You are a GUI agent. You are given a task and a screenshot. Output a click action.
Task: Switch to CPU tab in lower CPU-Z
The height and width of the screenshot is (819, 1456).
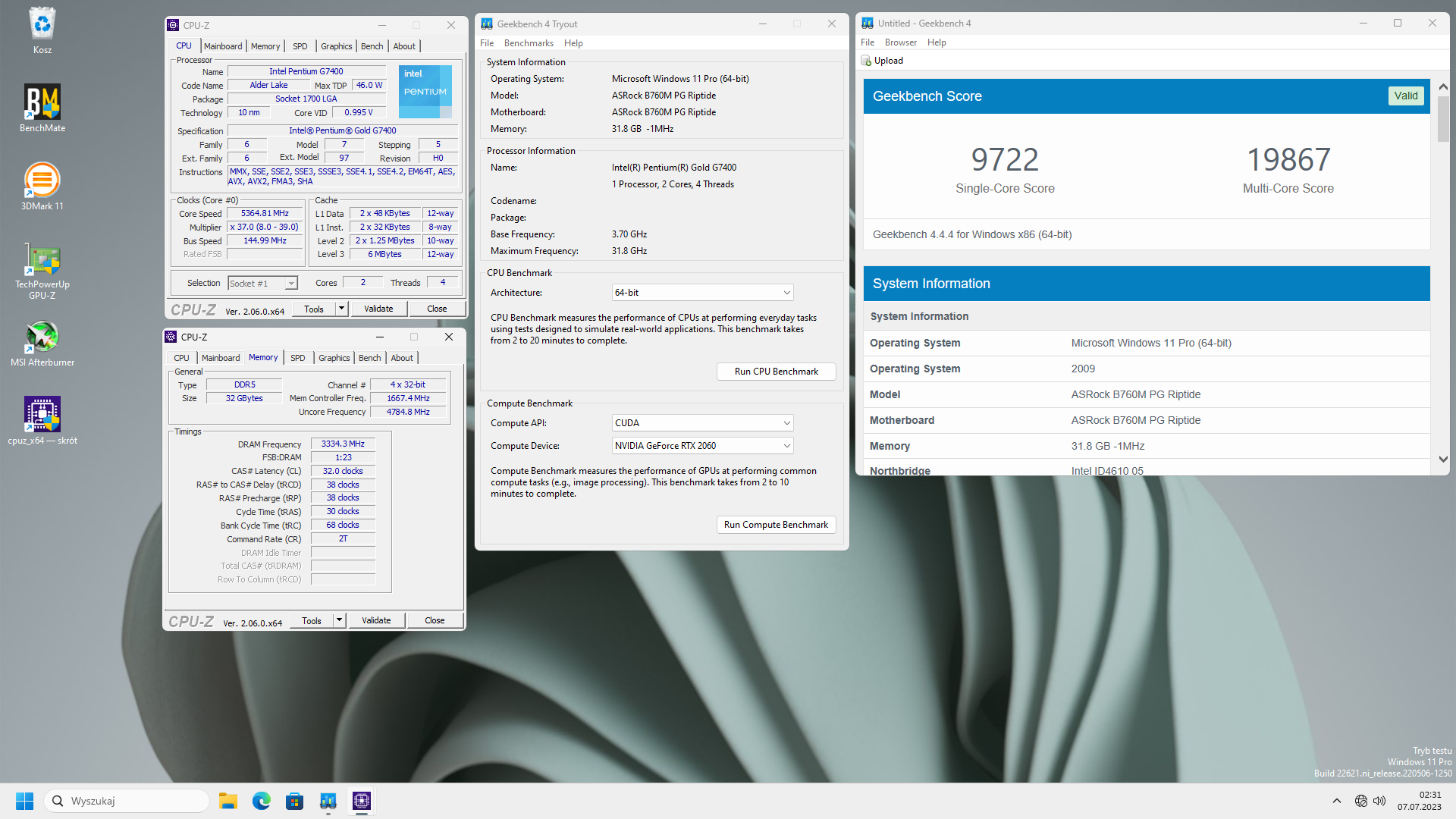pos(181,358)
